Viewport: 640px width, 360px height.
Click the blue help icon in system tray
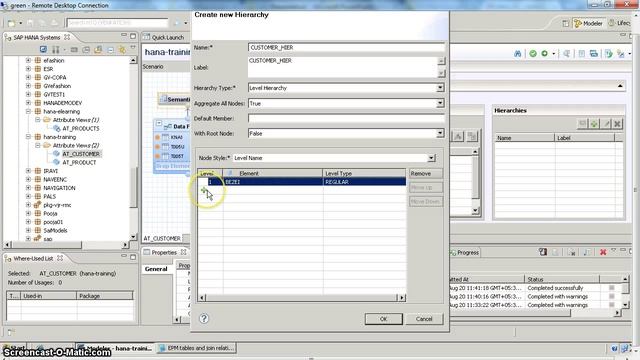[614, 349]
